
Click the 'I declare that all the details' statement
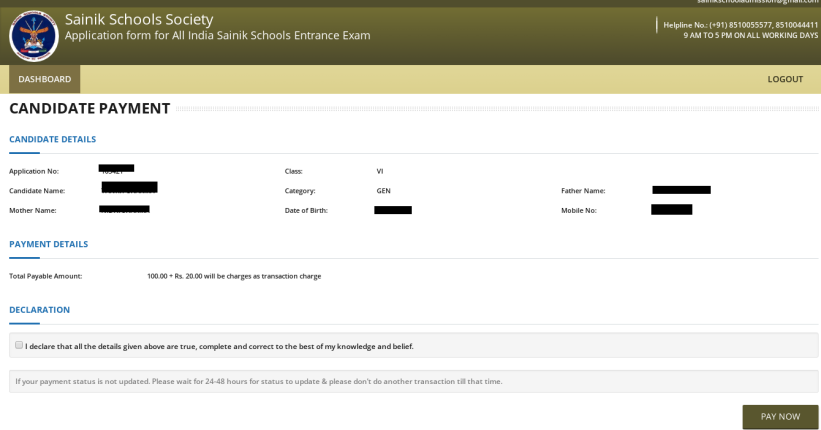219,346
